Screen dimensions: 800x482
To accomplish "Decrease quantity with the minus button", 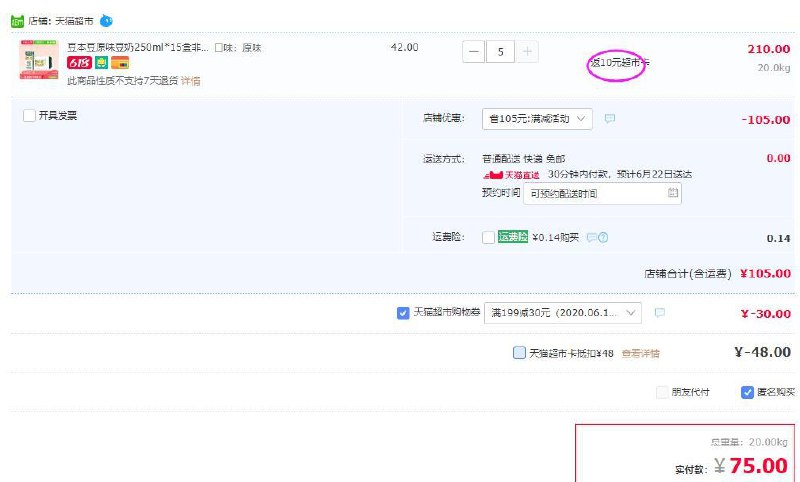I will [x=473, y=52].
